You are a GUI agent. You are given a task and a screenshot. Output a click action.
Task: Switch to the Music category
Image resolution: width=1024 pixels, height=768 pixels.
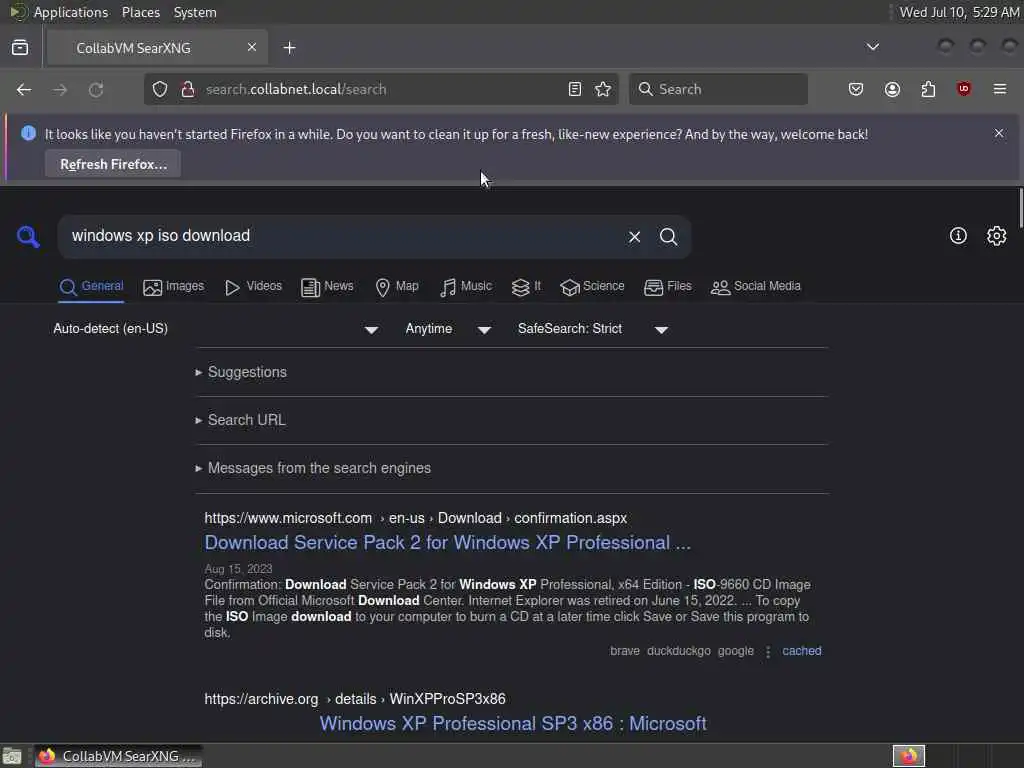[466, 287]
